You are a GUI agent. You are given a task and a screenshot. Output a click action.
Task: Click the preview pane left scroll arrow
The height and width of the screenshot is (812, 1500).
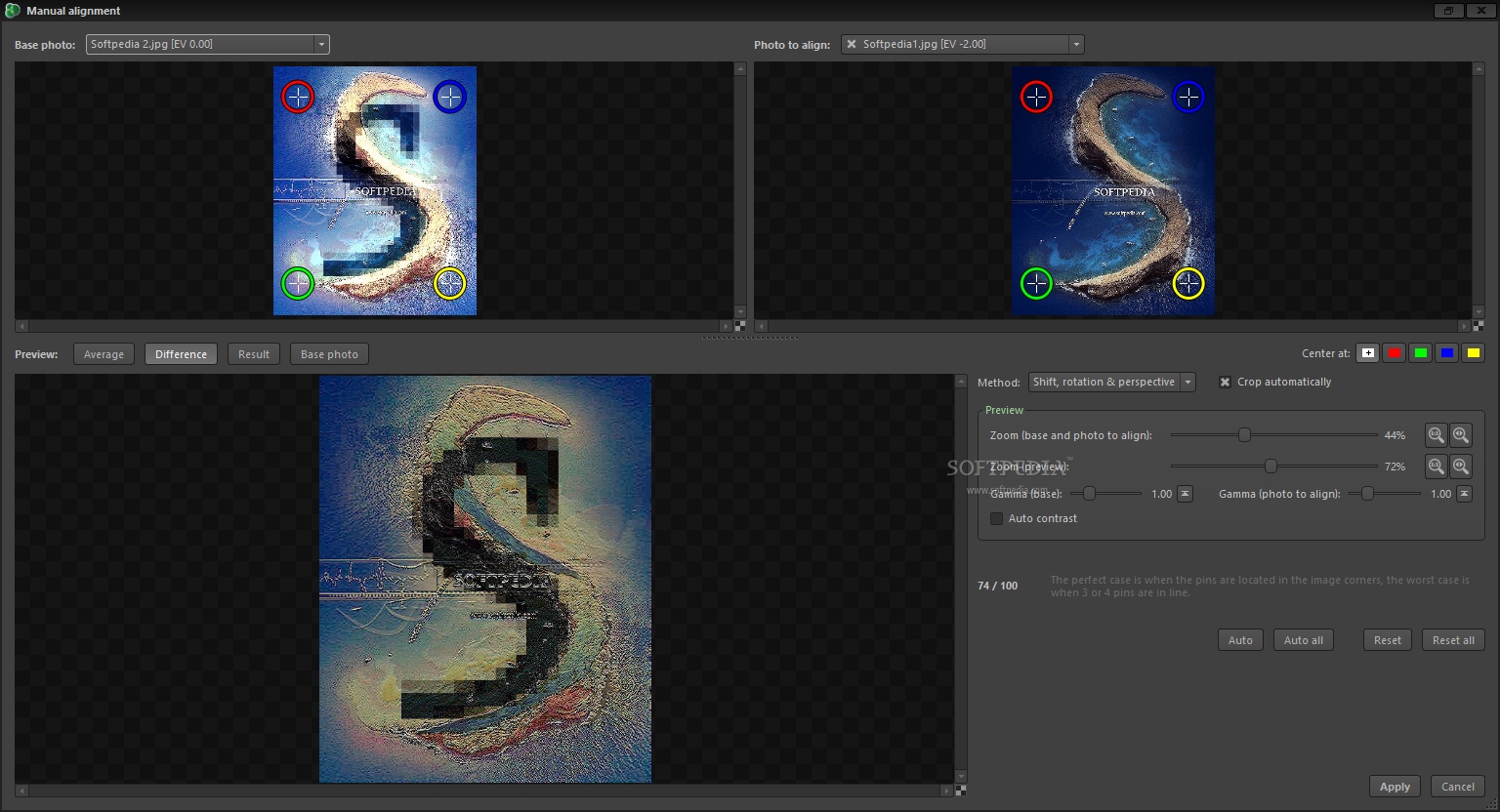point(21,791)
